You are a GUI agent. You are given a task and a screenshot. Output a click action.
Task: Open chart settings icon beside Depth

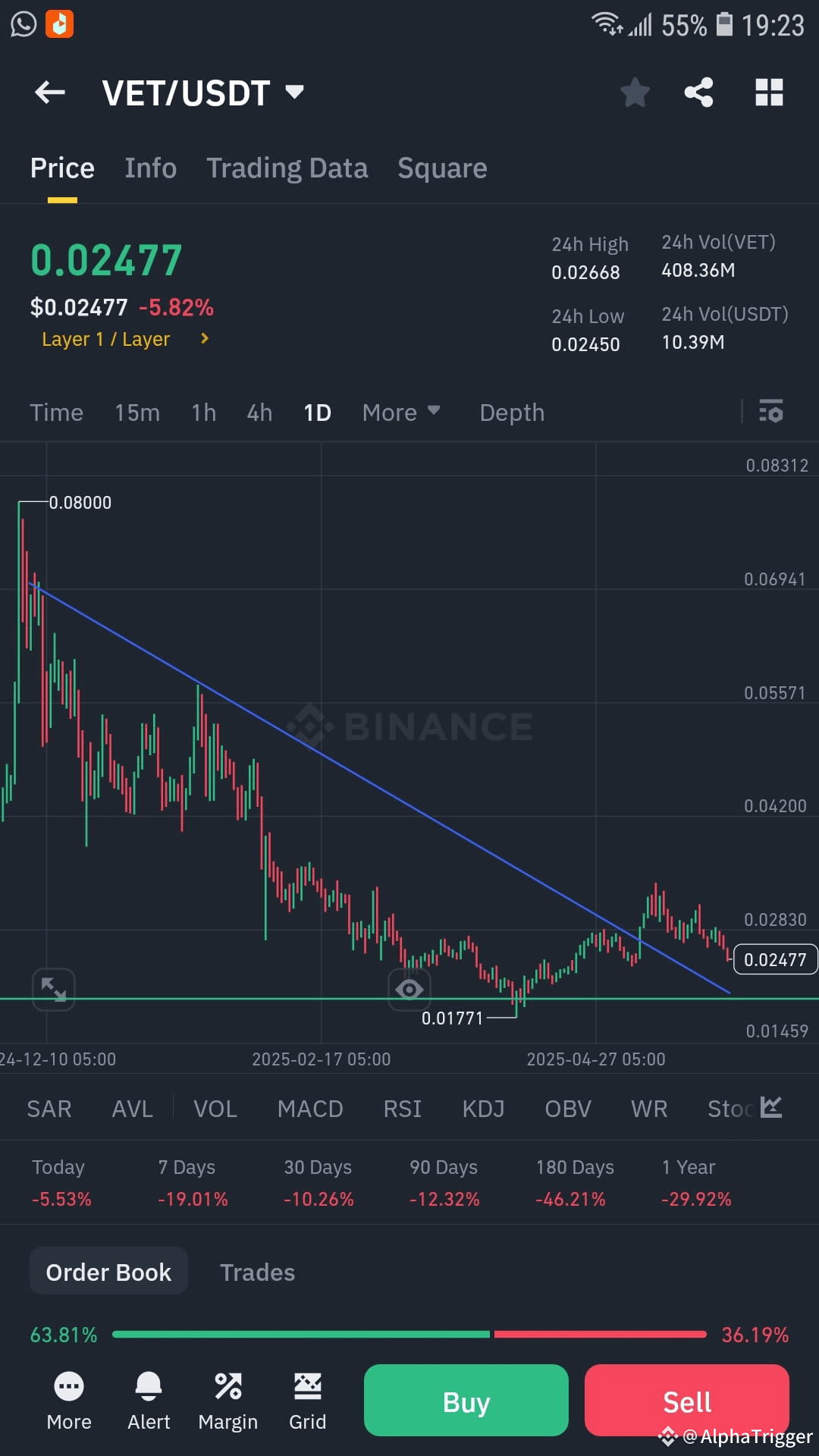coord(770,412)
